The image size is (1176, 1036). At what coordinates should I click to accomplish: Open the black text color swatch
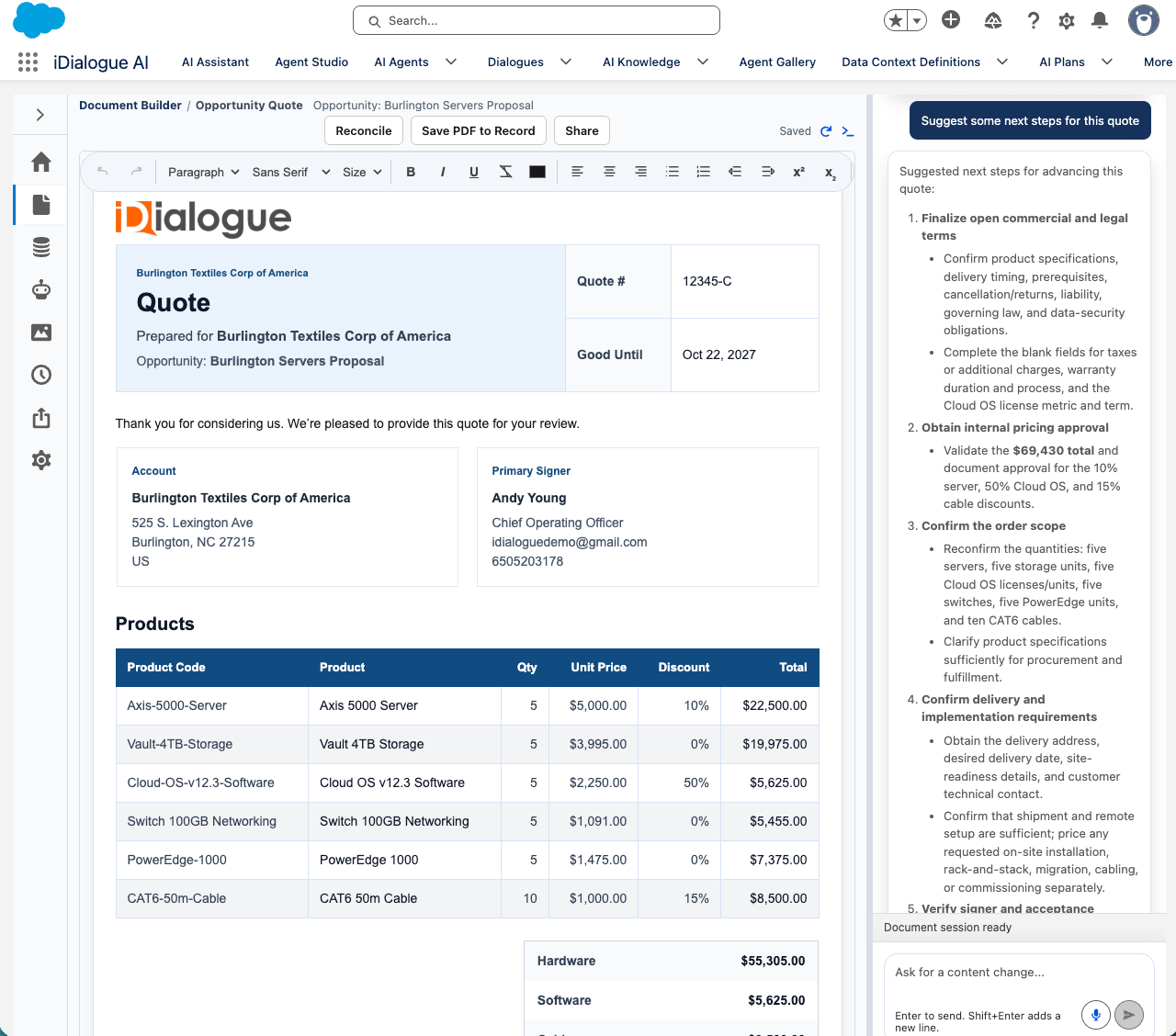click(x=537, y=172)
